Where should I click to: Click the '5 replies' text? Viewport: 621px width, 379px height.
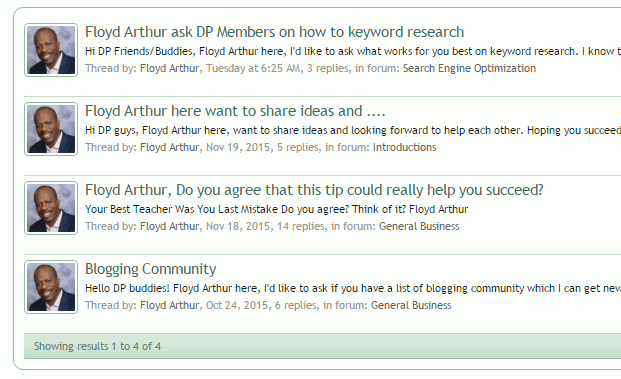tap(298, 147)
